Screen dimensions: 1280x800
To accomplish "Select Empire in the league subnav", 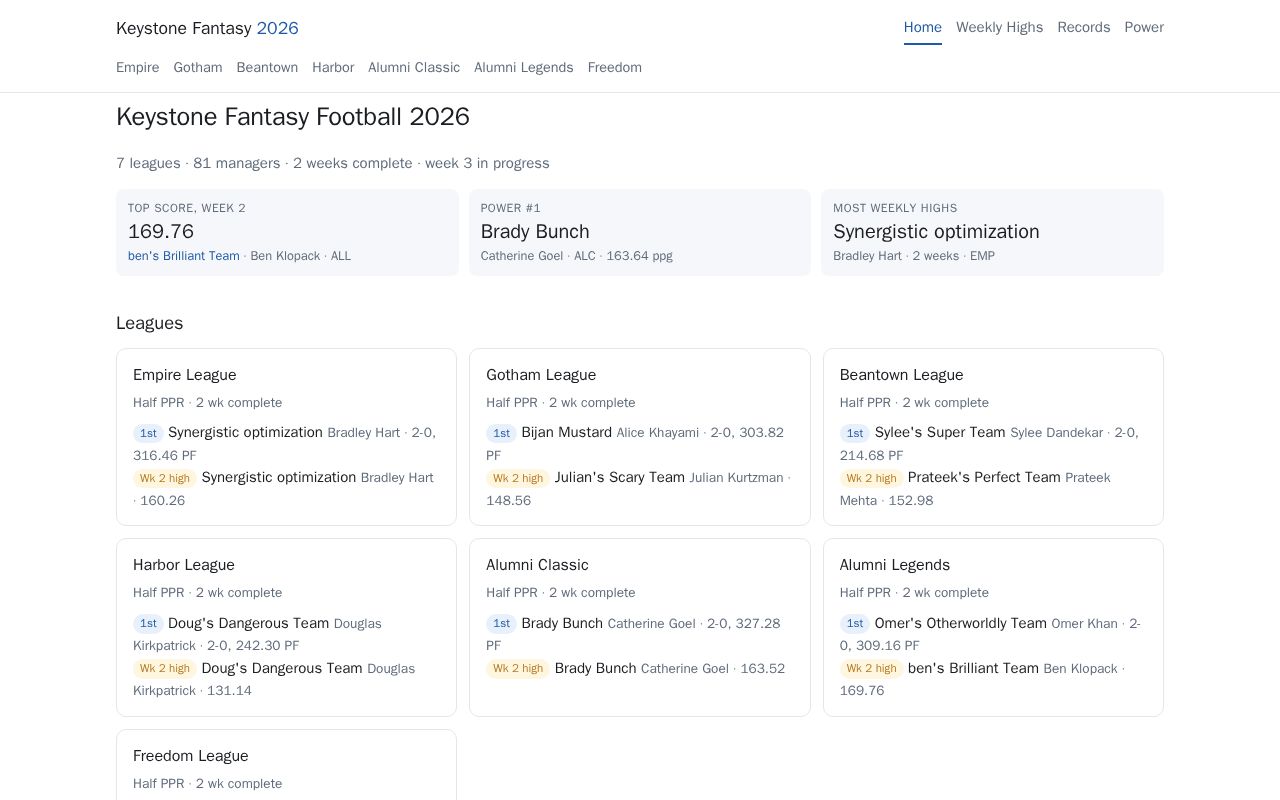I will coord(138,67).
